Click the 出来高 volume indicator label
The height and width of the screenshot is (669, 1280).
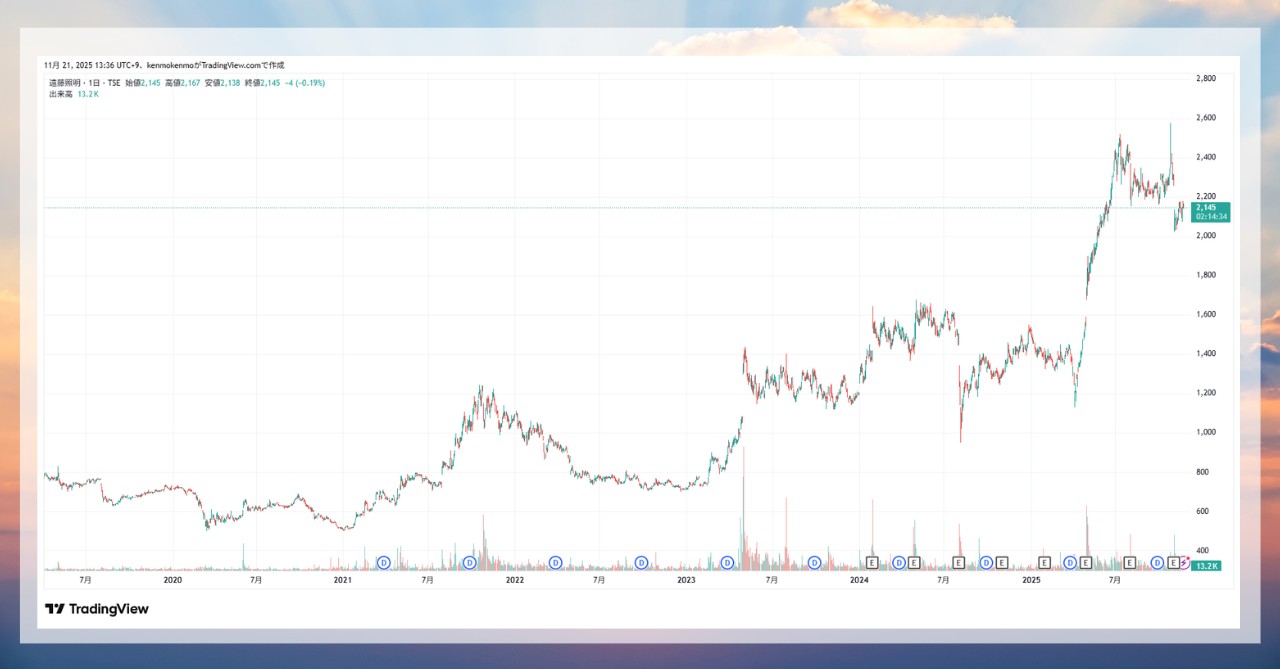(x=58, y=94)
